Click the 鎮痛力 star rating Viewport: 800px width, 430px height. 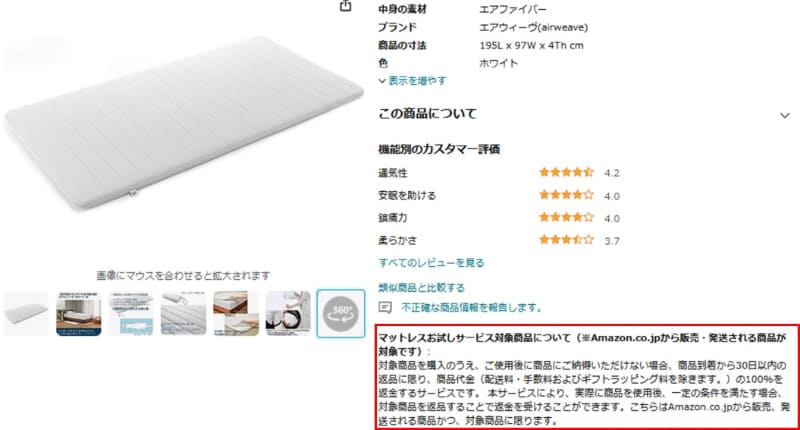pyautogui.click(x=566, y=217)
